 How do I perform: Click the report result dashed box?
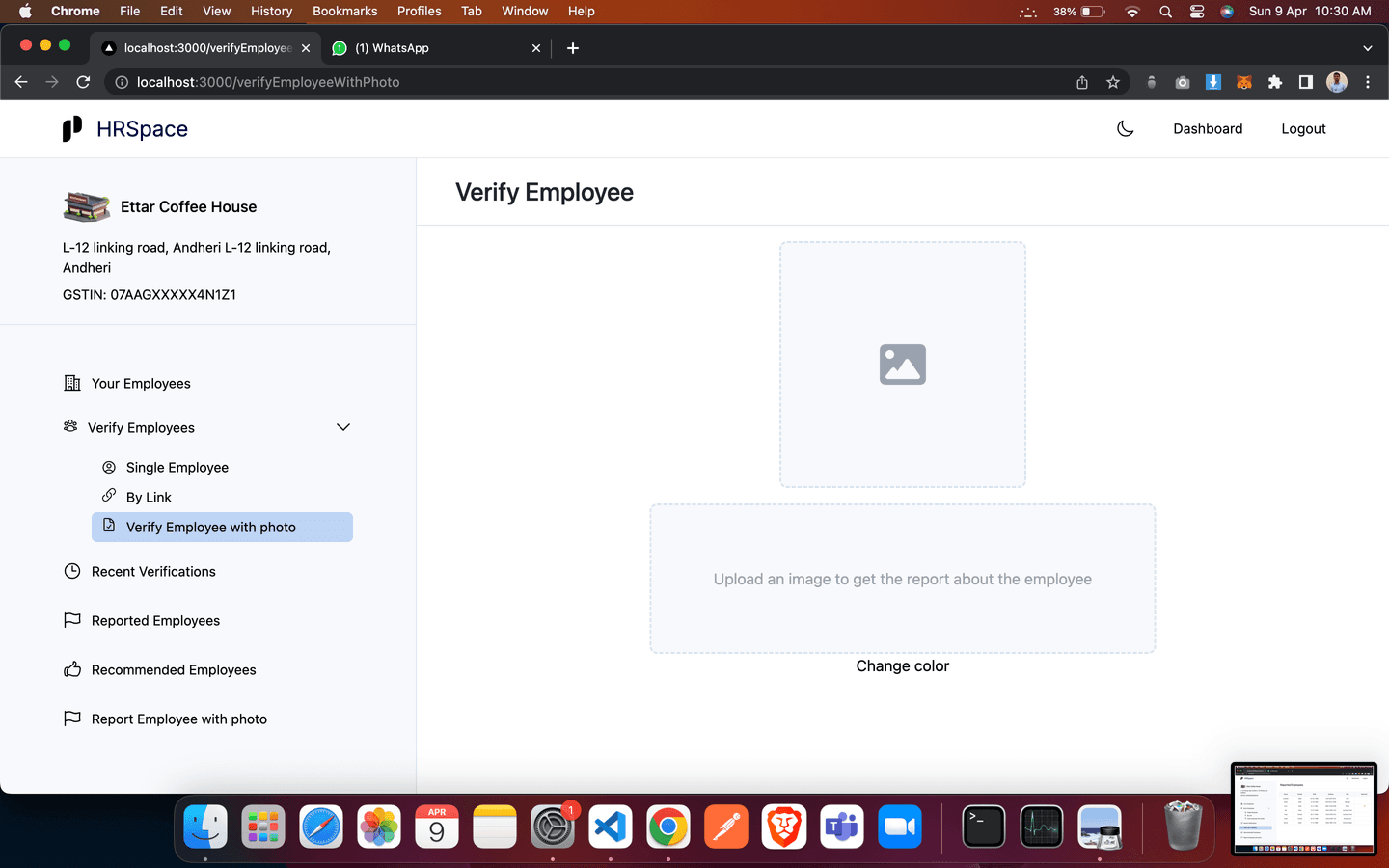coord(903,579)
